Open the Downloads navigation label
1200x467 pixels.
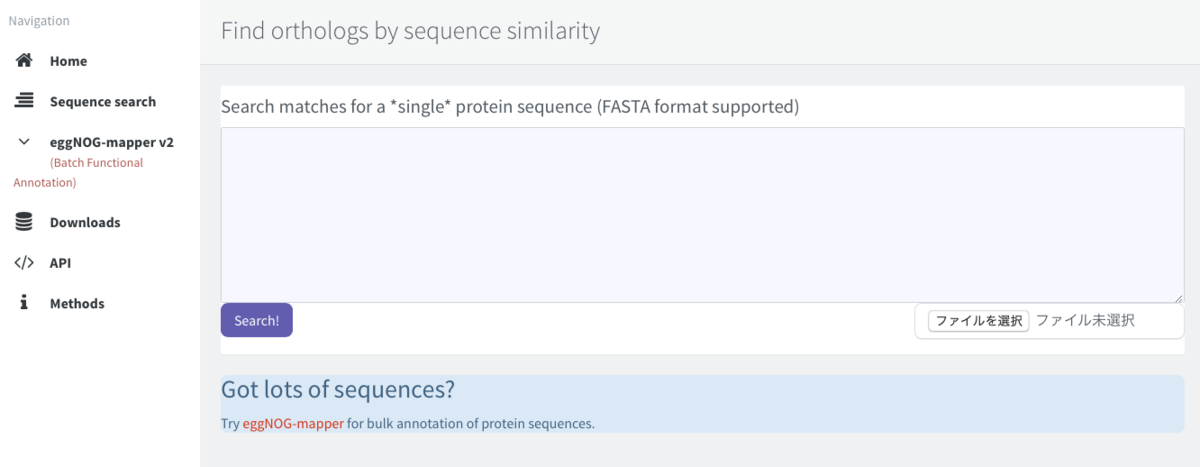85,222
